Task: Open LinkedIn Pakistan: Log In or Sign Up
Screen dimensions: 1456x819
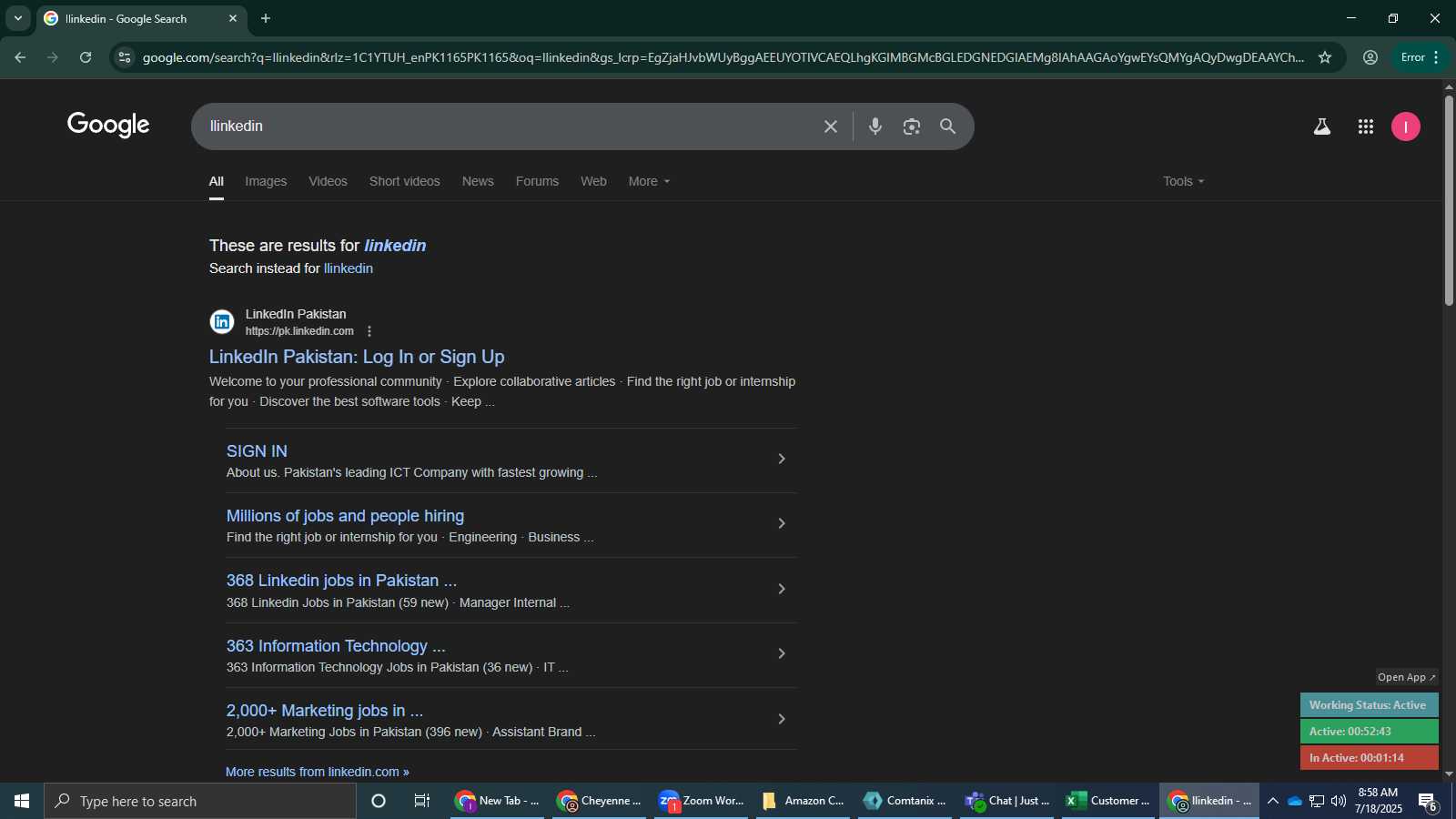Action: click(x=357, y=357)
